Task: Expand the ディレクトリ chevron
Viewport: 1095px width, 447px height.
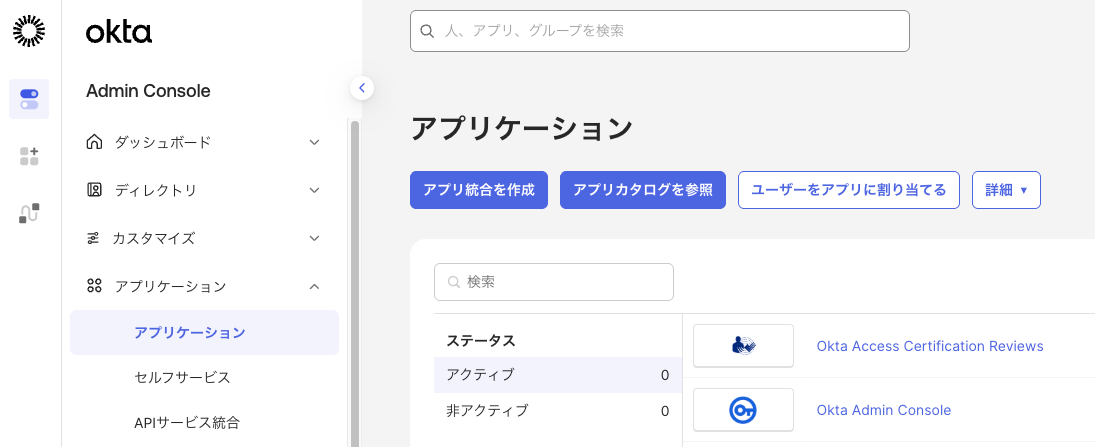Action: pos(314,190)
